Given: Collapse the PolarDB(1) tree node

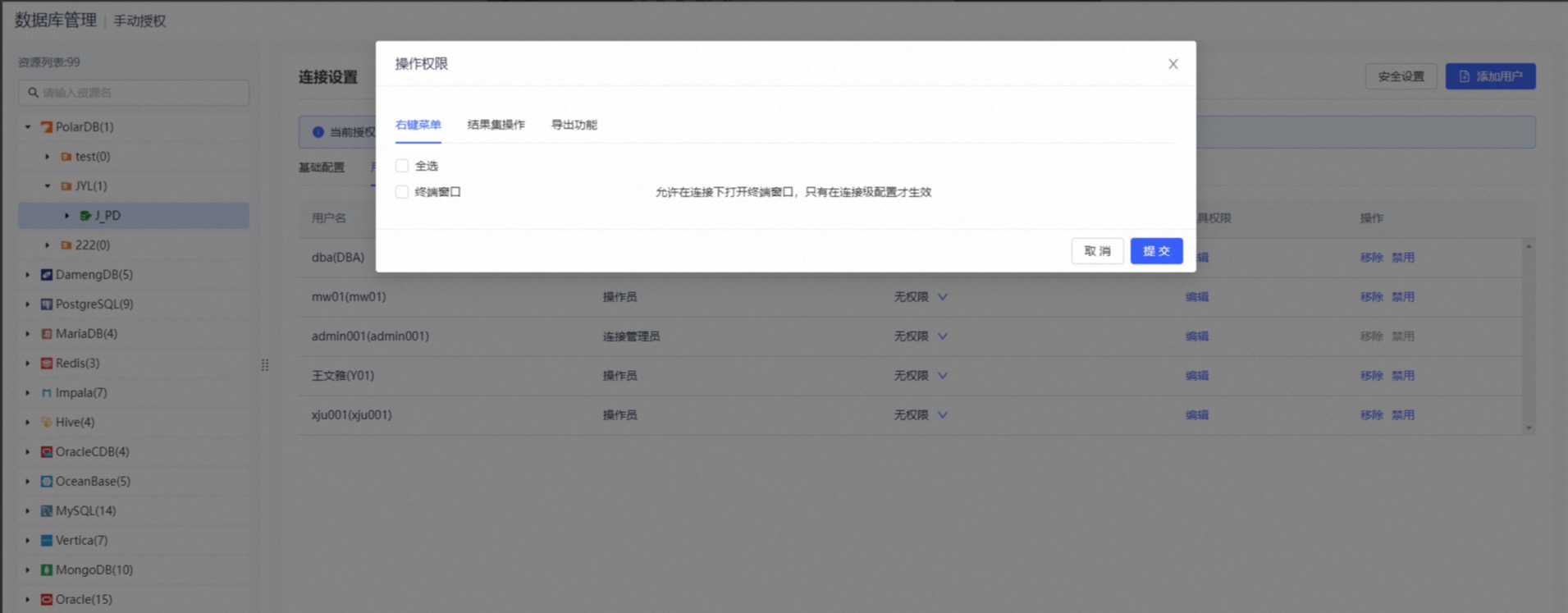Looking at the screenshot, I should (x=28, y=127).
